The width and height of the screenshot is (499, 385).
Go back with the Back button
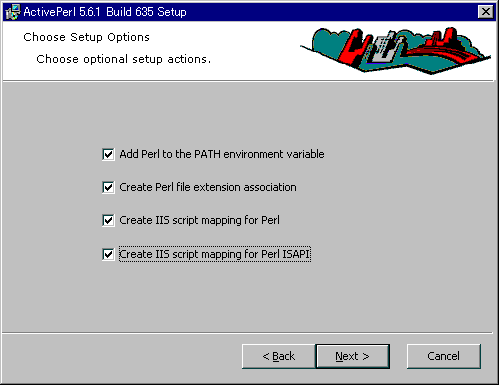tap(279, 356)
